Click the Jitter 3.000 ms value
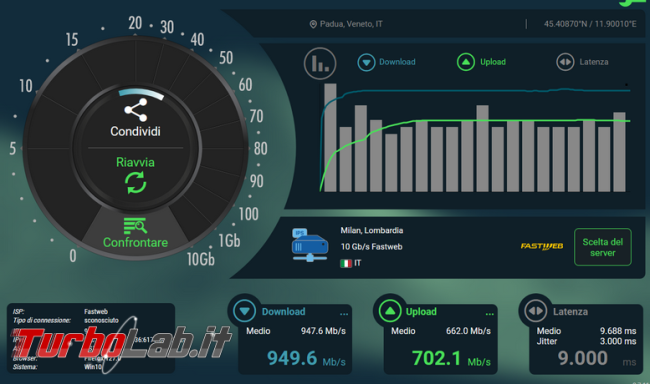This screenshot has height=384, width=650. (x=618, y=341)
